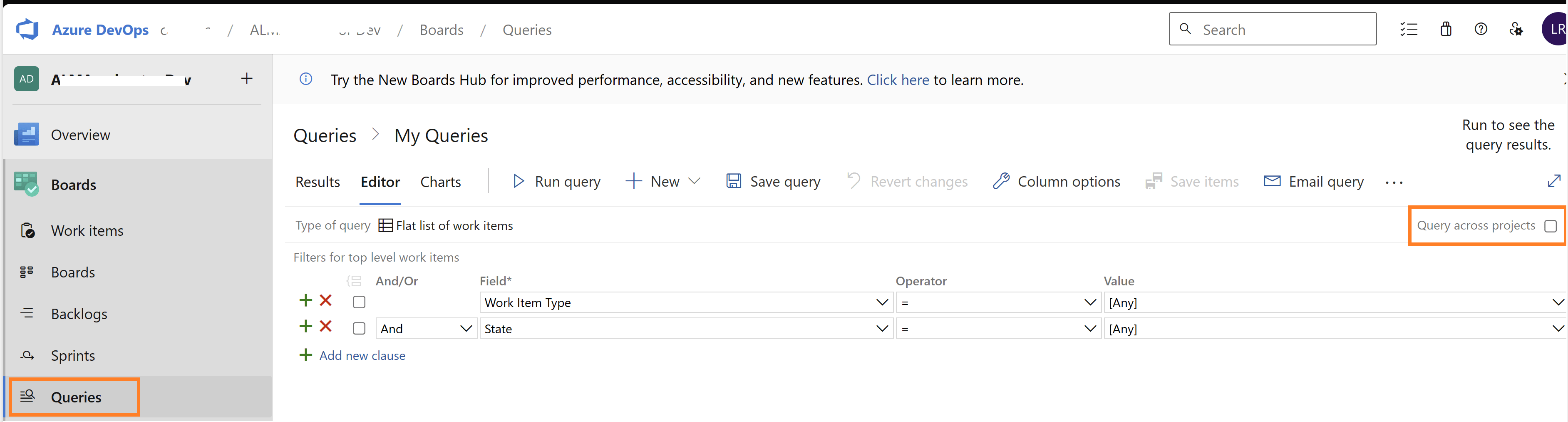Screen dimensions: 1568x422
Task: Open the marketplace shopping bag icon
Action: click(x=1446, y=29)
